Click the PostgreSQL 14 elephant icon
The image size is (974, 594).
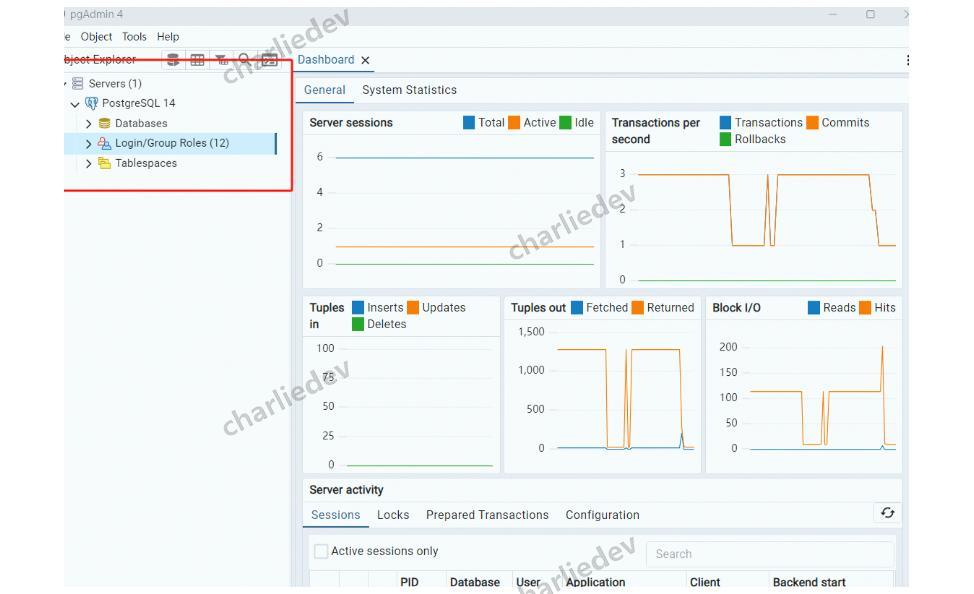pyautogui.click(x=91, y=103)
